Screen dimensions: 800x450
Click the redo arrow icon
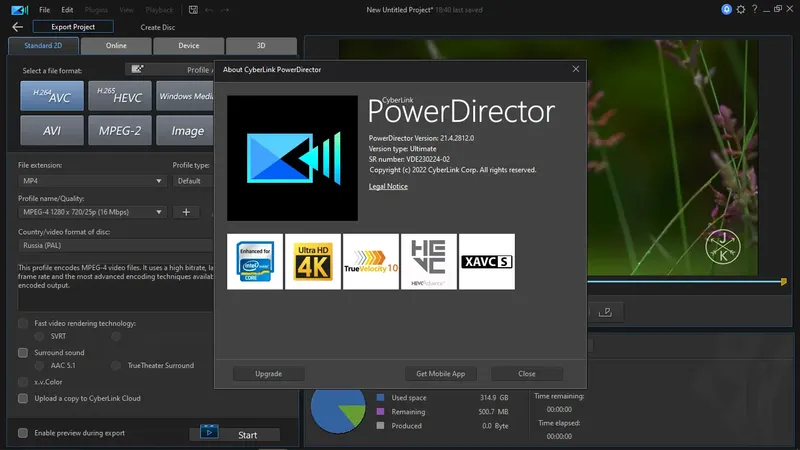(x=225, y=10)
